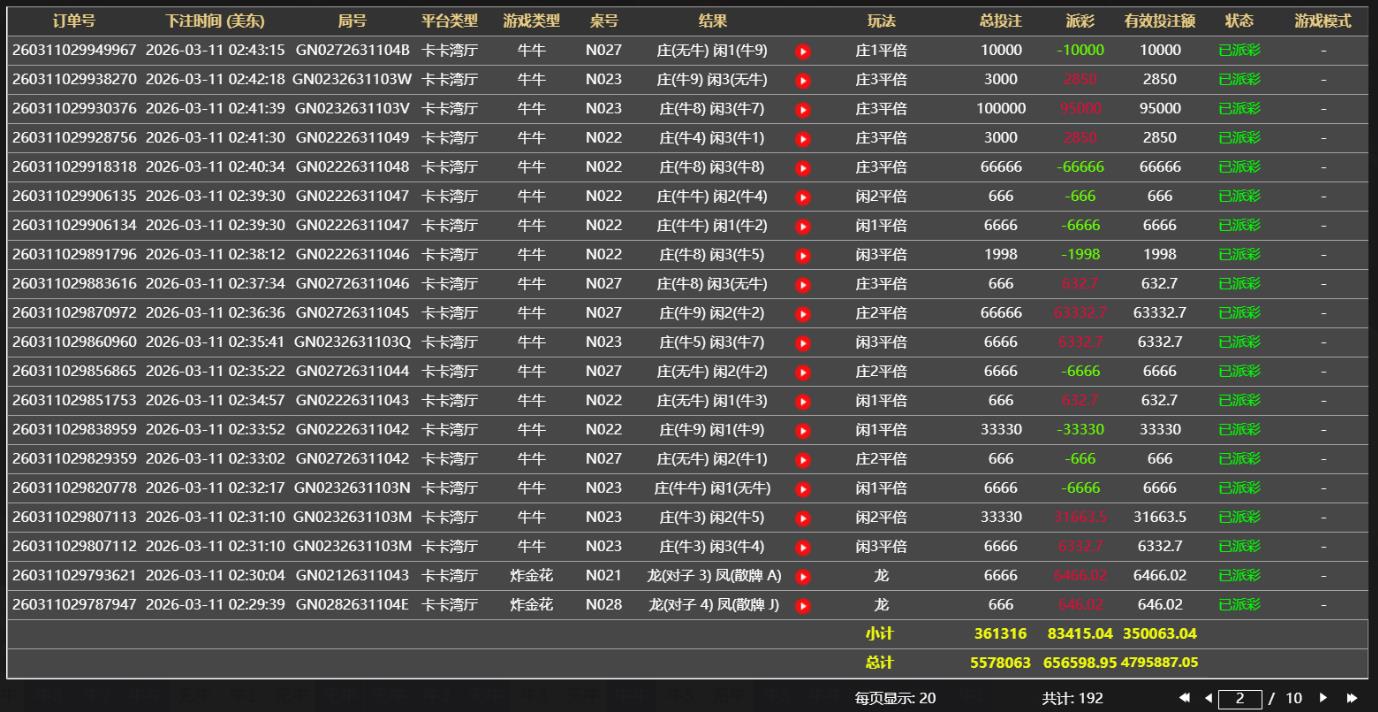Go to the first page
Viewport: 1378px width, 712px height.
[x=1185, y=698]
